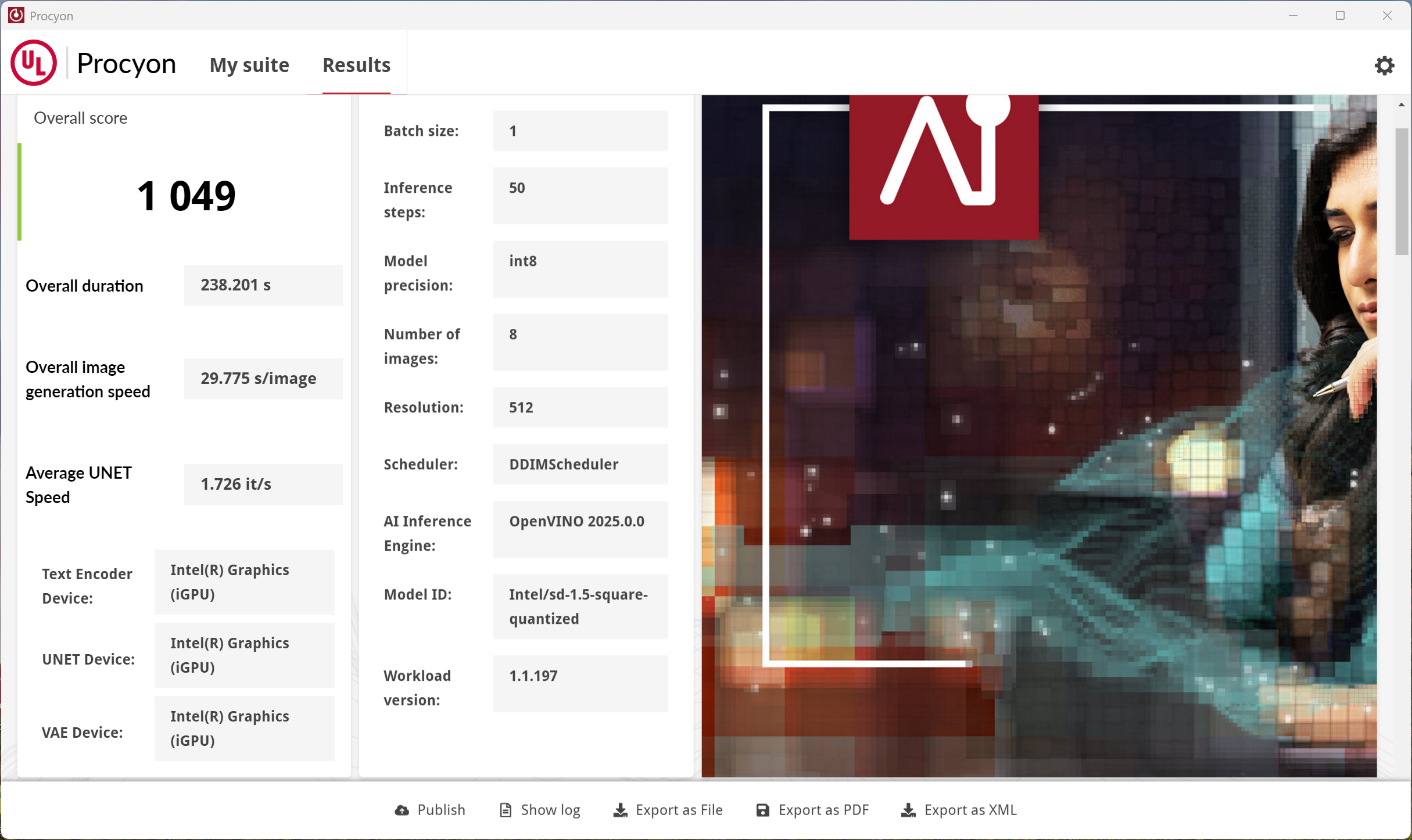Switch to the My suite tab

[x=249, y=65]
